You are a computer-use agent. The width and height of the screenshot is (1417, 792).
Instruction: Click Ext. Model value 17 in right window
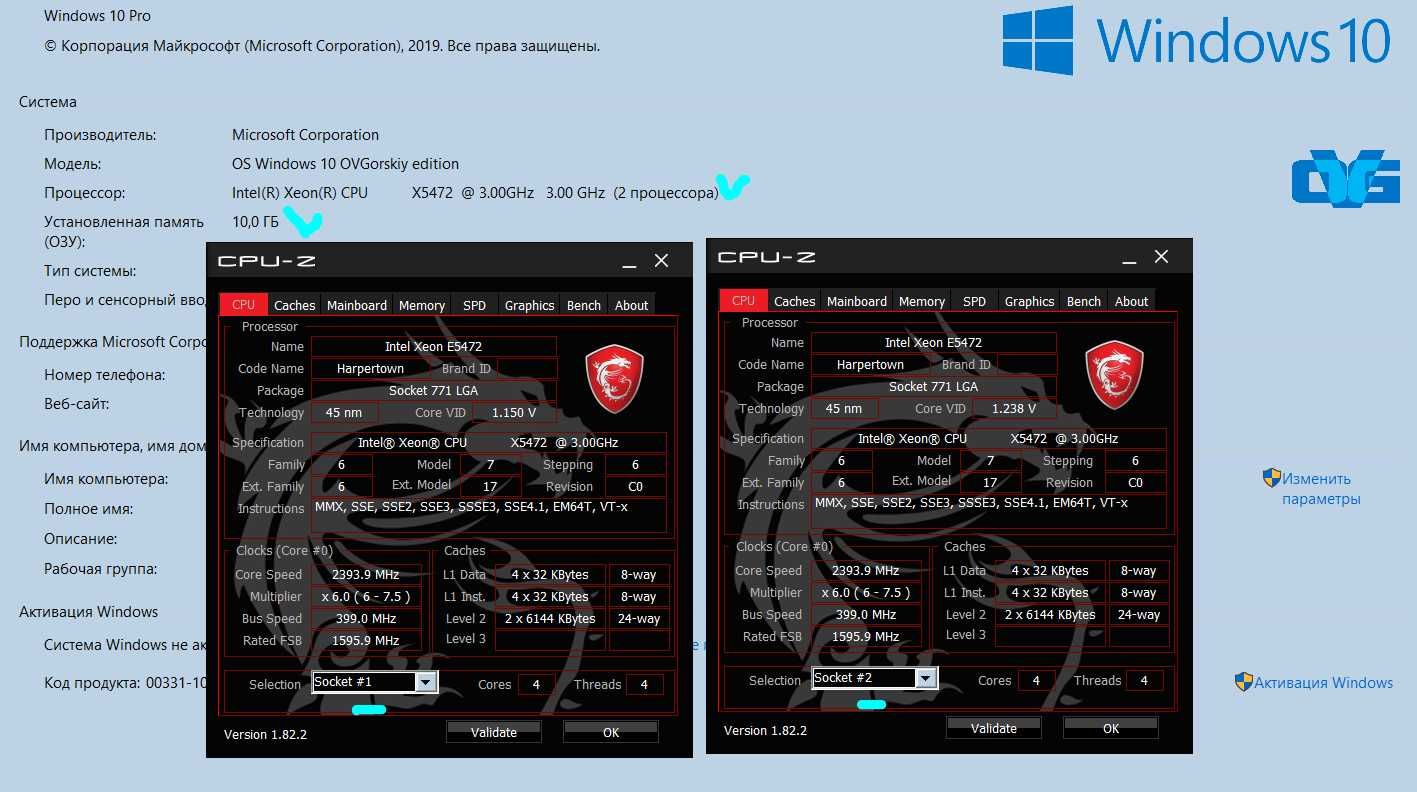990,482
